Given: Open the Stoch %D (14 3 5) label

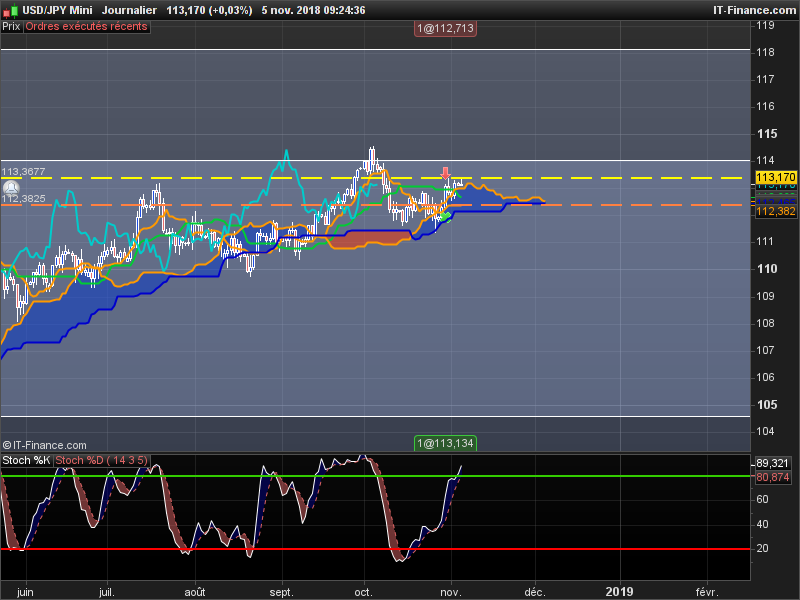Looking at the screenshot, I should [101, 460].
